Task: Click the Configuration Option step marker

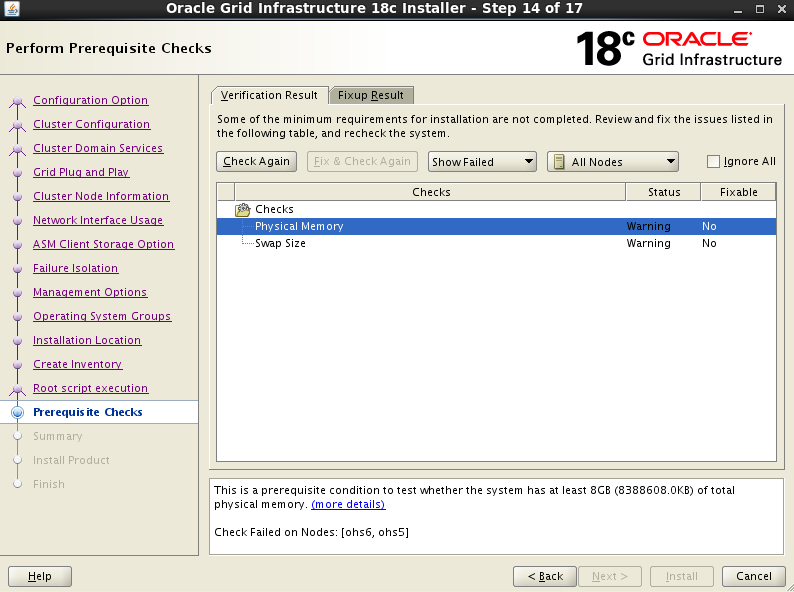Action: click(x=17, y=101)
